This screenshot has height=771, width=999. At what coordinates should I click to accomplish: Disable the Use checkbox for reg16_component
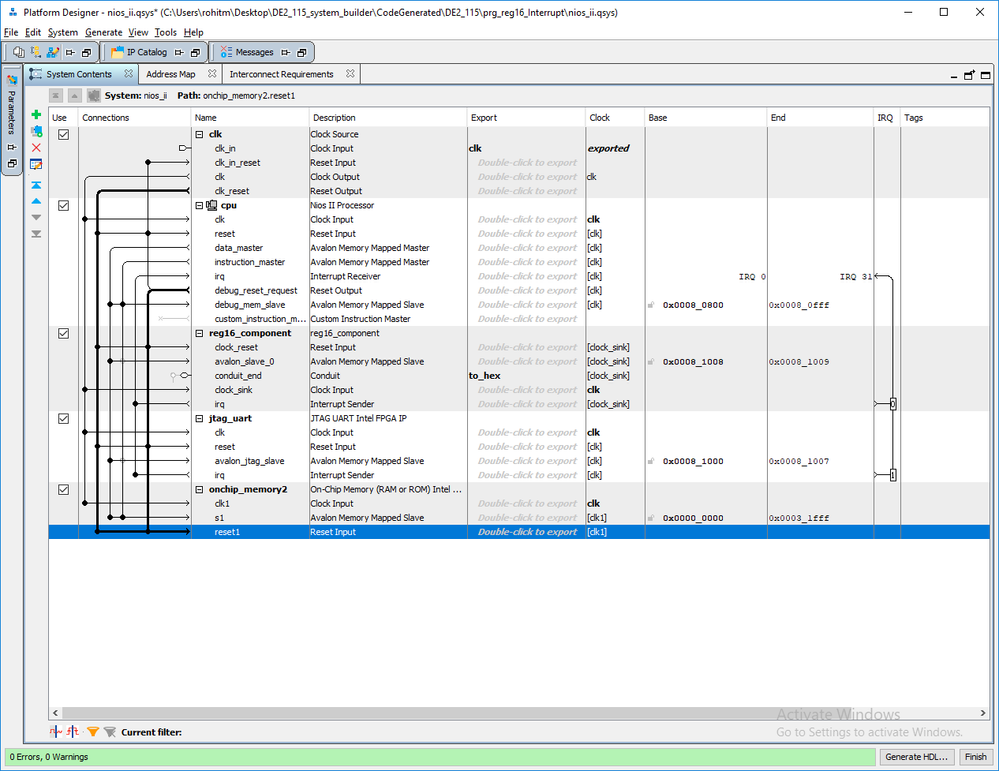[63, 333]
